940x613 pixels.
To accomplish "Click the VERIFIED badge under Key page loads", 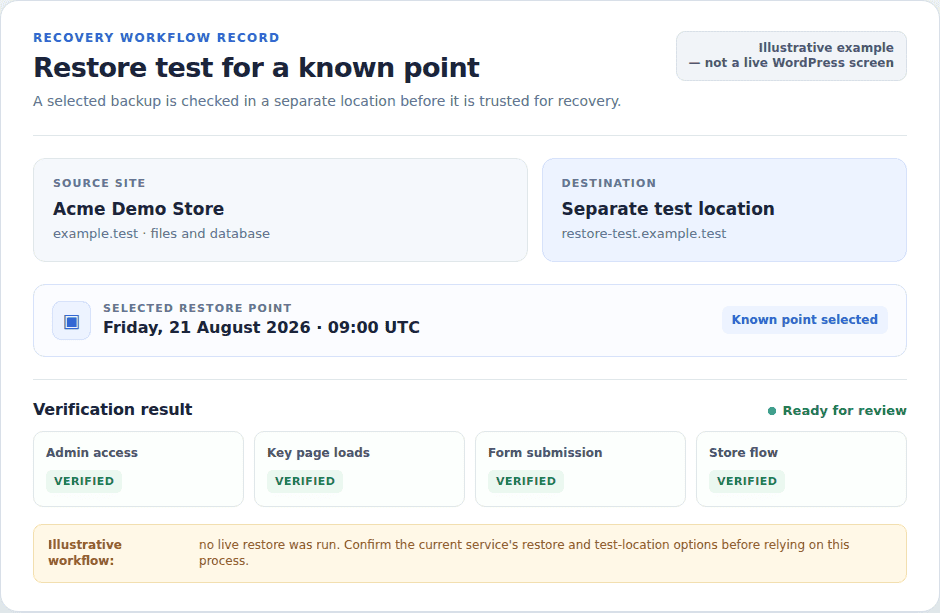I will 305,481.
